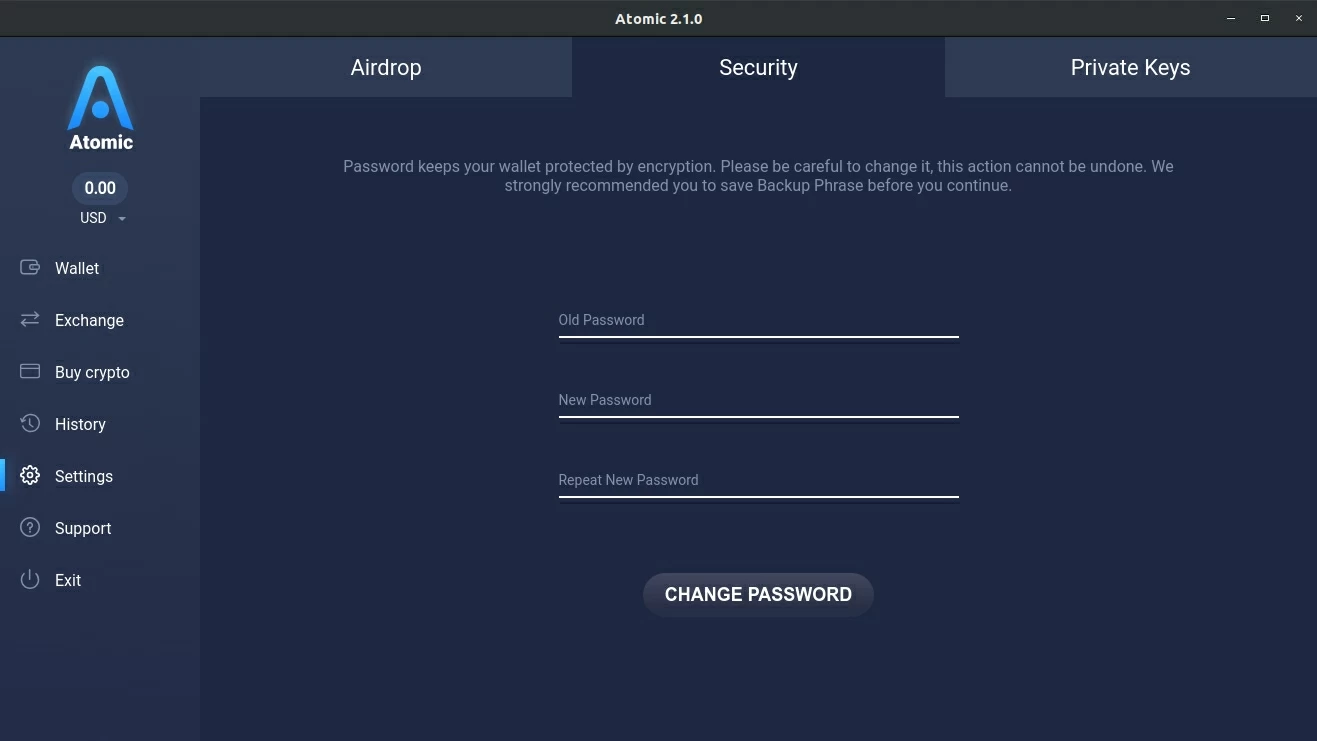
Task: Click the Exit power icon
Action: pyautogui.click(x=30, y=580)
